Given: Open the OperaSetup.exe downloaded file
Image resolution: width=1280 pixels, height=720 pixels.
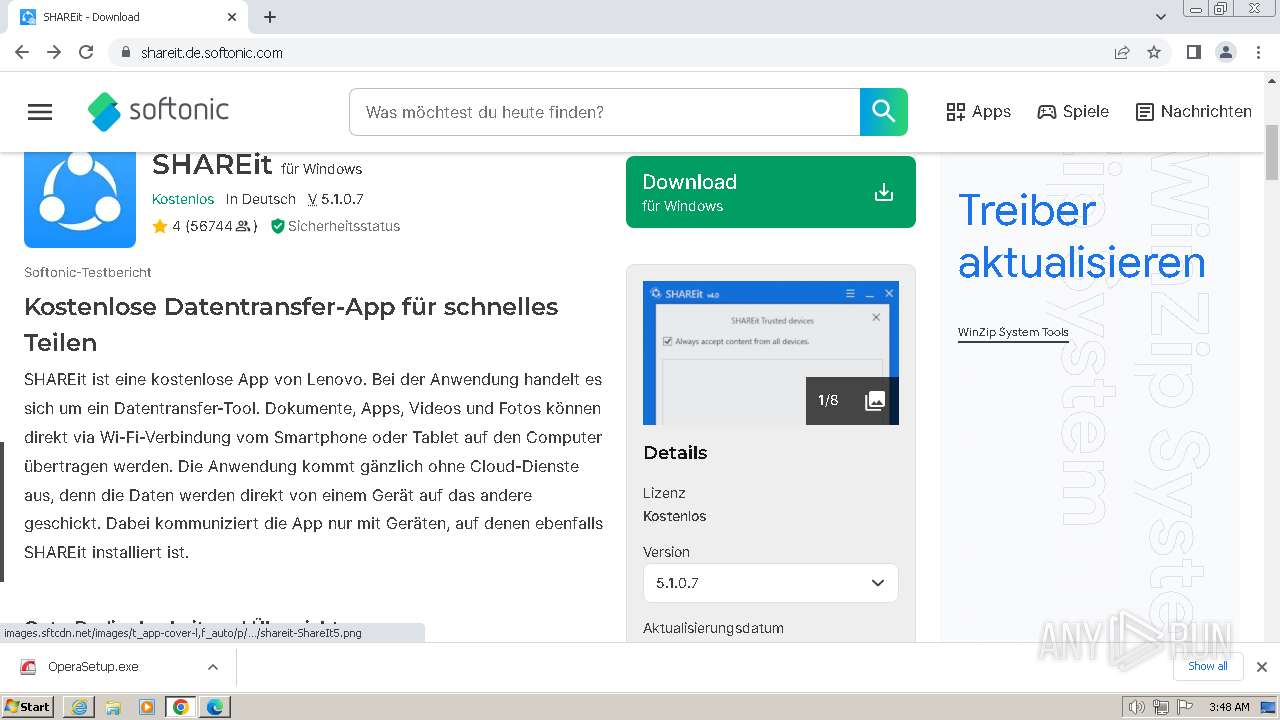Looking at the screenshot, I should coord(93,667).
